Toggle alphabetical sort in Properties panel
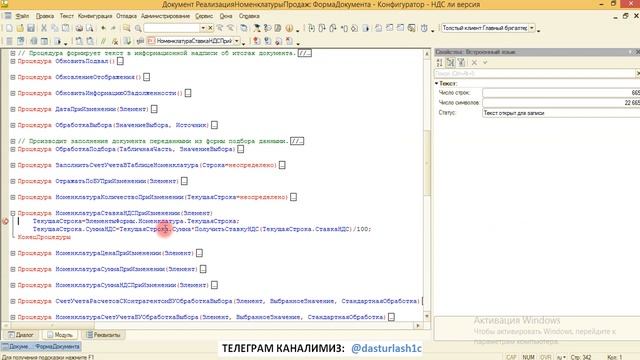The width and height of the screenshot is (640, 360). (440, 62)
